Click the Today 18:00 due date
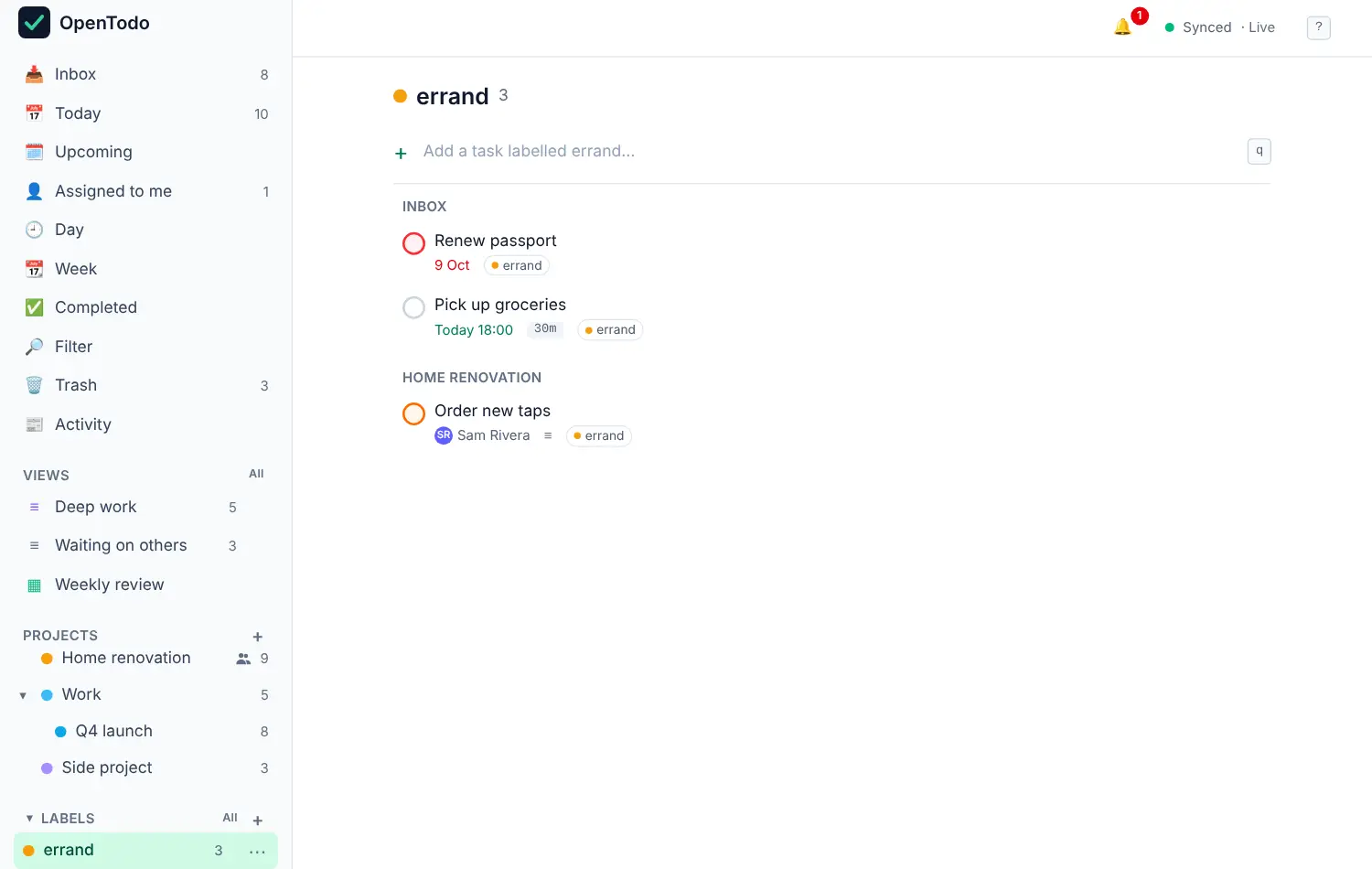1372x869 pixels. tap(474, 330)
